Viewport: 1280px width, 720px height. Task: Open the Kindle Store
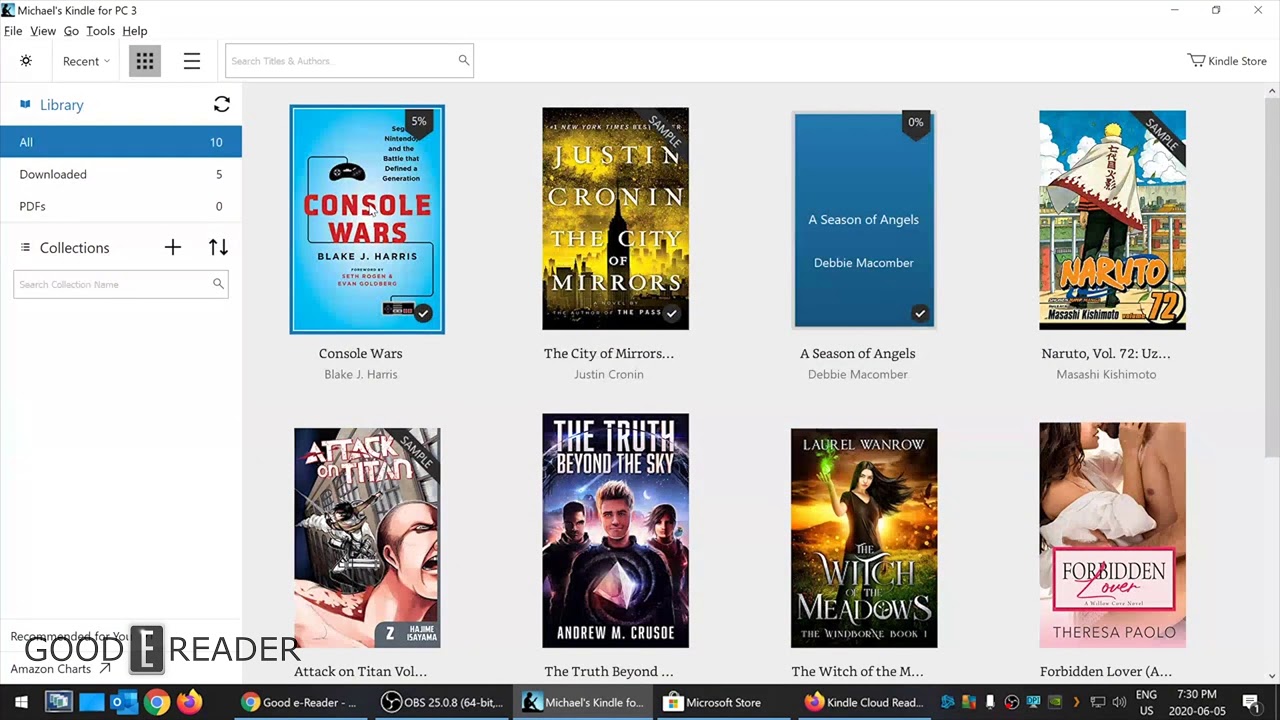1227,61
